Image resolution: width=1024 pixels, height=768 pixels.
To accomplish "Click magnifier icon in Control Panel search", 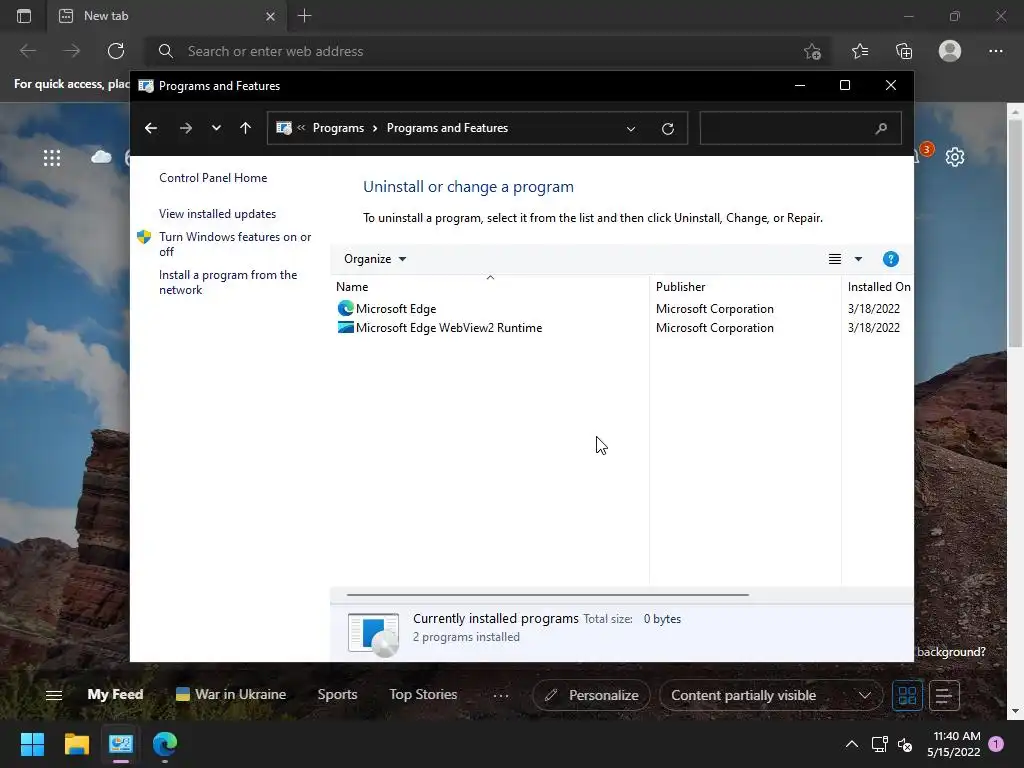I will (x=881, y=128).
